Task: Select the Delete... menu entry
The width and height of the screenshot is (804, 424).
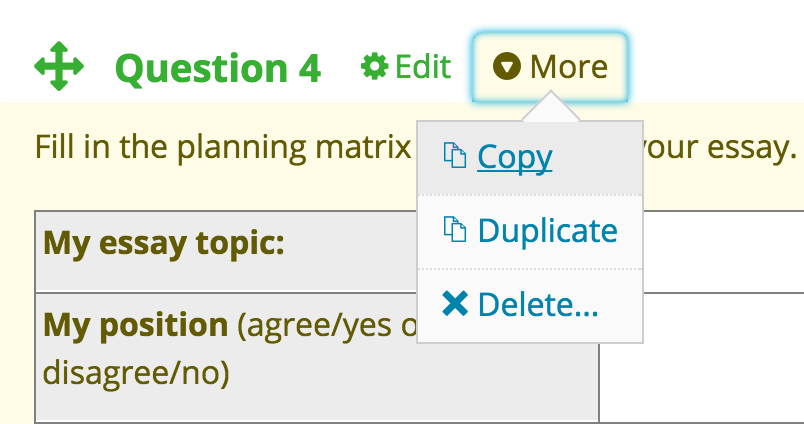Action: coord(530,305)
